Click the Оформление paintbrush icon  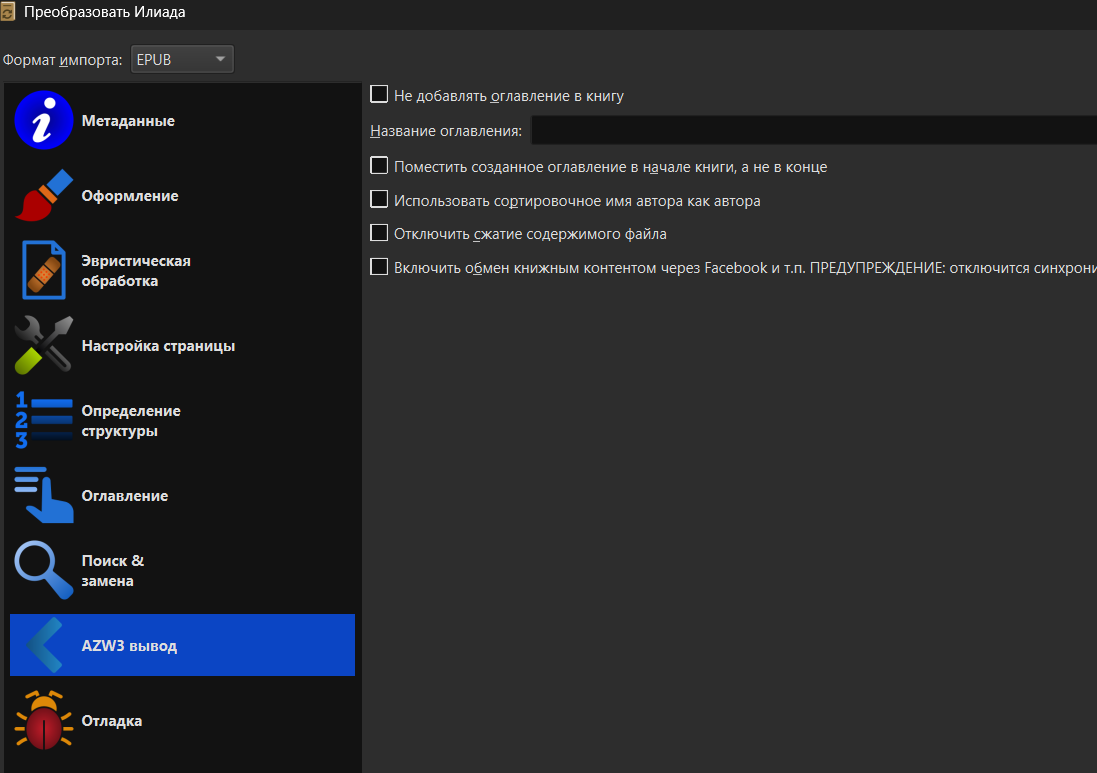pos(44,196)
